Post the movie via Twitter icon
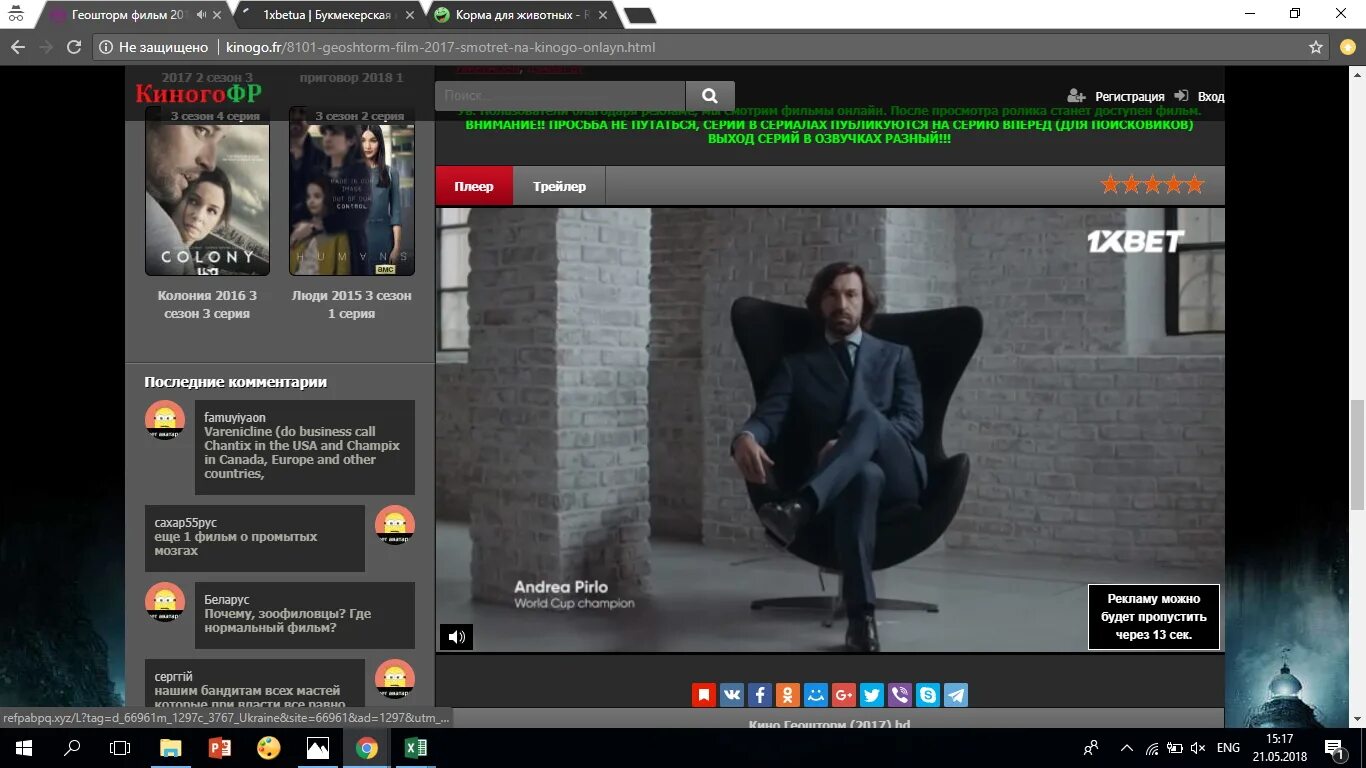The height and width of the screenshot is (768, 1366). click(x=871, y=694)
